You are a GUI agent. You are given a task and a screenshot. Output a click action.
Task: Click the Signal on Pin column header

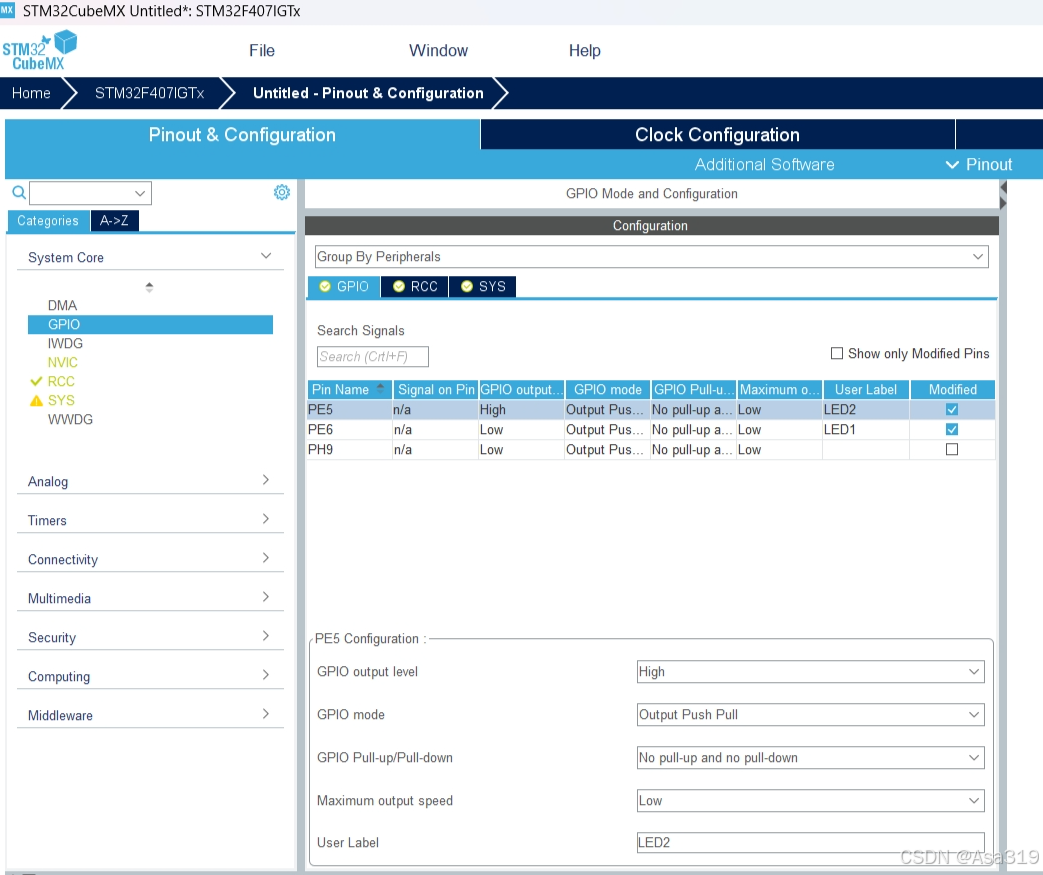click(435, 389)
